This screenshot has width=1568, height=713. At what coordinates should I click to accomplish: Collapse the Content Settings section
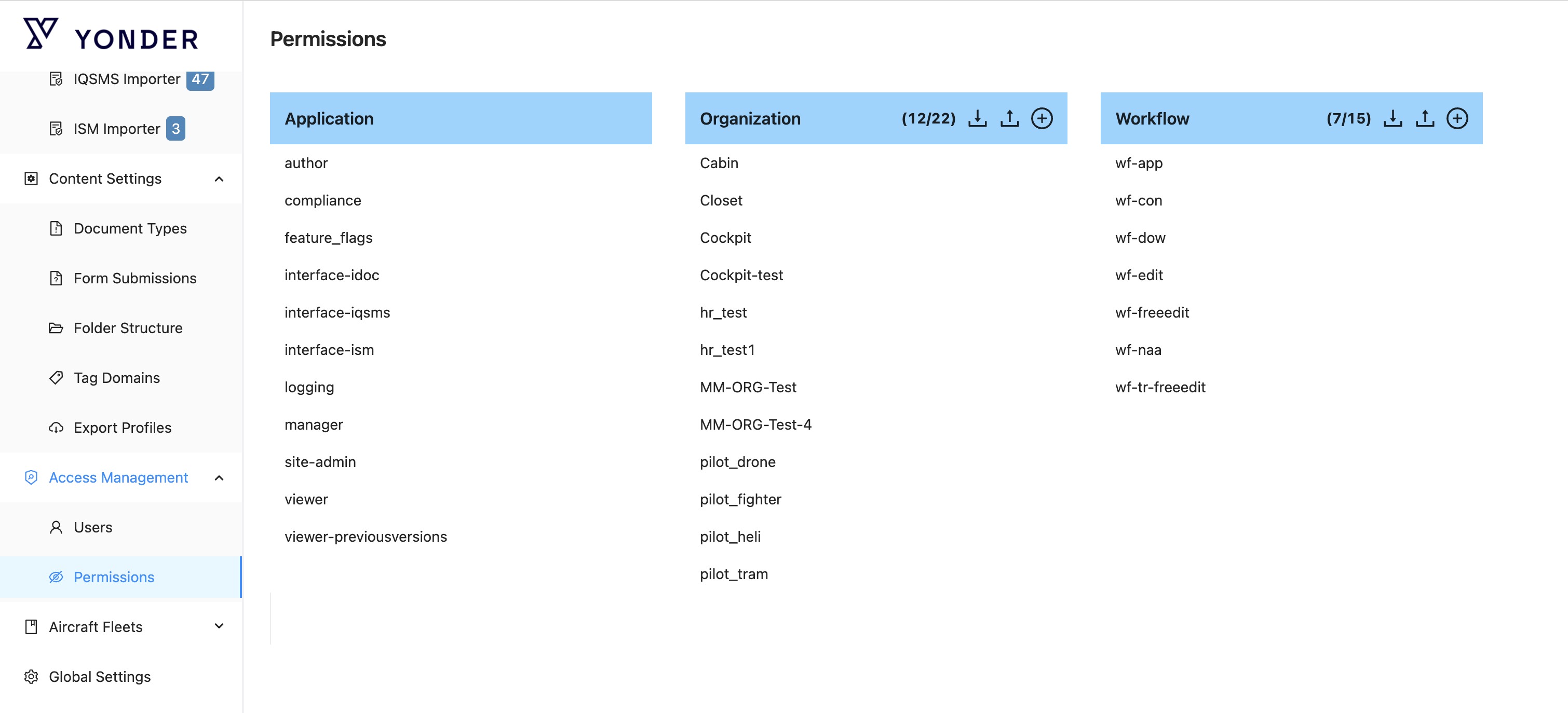click(x=219, y=179)
